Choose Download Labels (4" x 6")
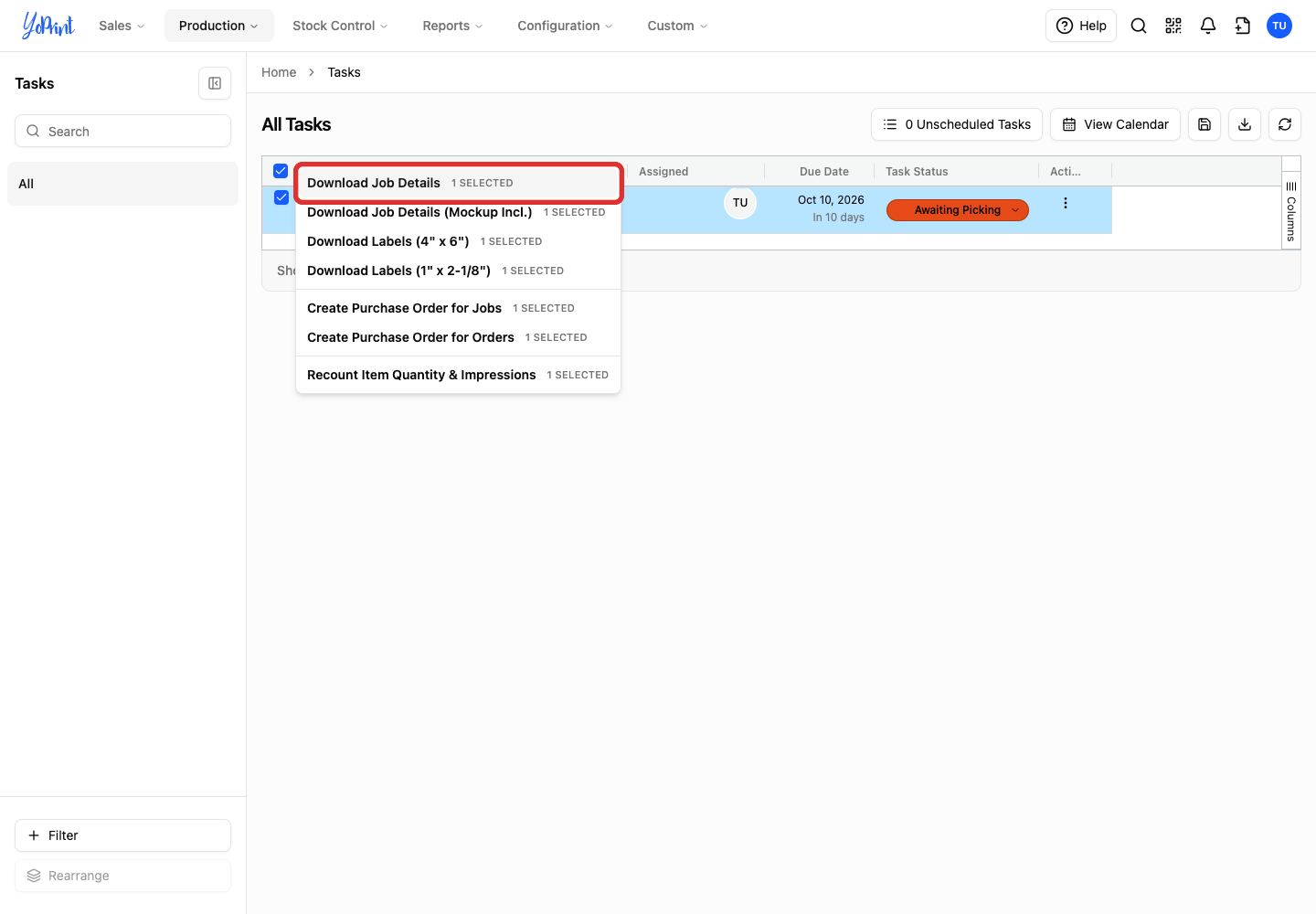Viewport: 1316px width, 914px height. [458, 241]
